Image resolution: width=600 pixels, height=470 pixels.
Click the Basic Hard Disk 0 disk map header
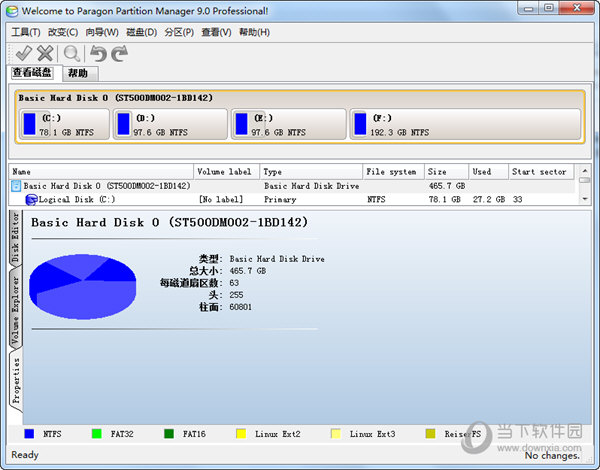[x=116, y=98]
